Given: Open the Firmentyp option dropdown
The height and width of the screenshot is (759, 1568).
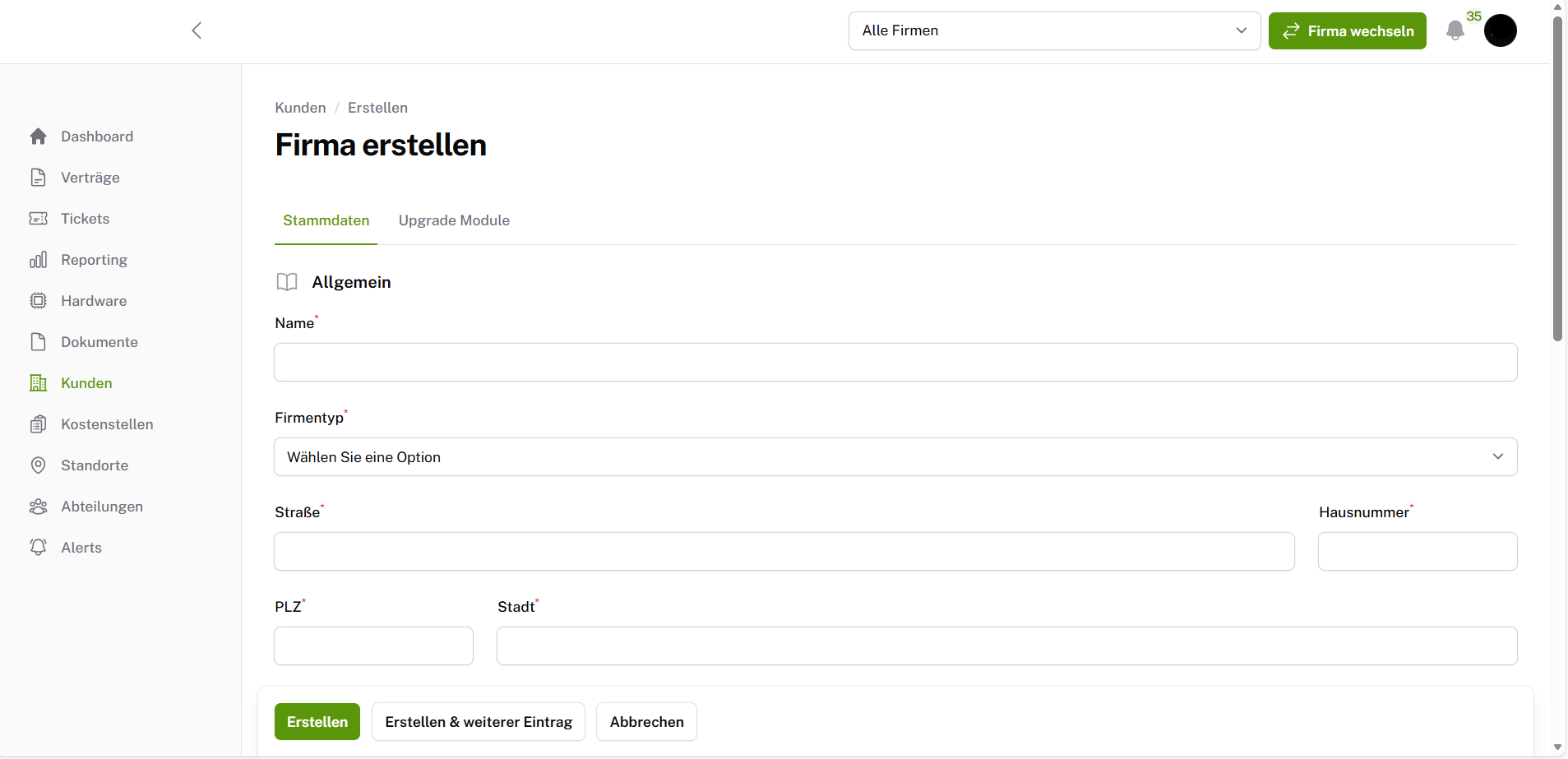Looking at the screenshot, I should tap(895, 457).
